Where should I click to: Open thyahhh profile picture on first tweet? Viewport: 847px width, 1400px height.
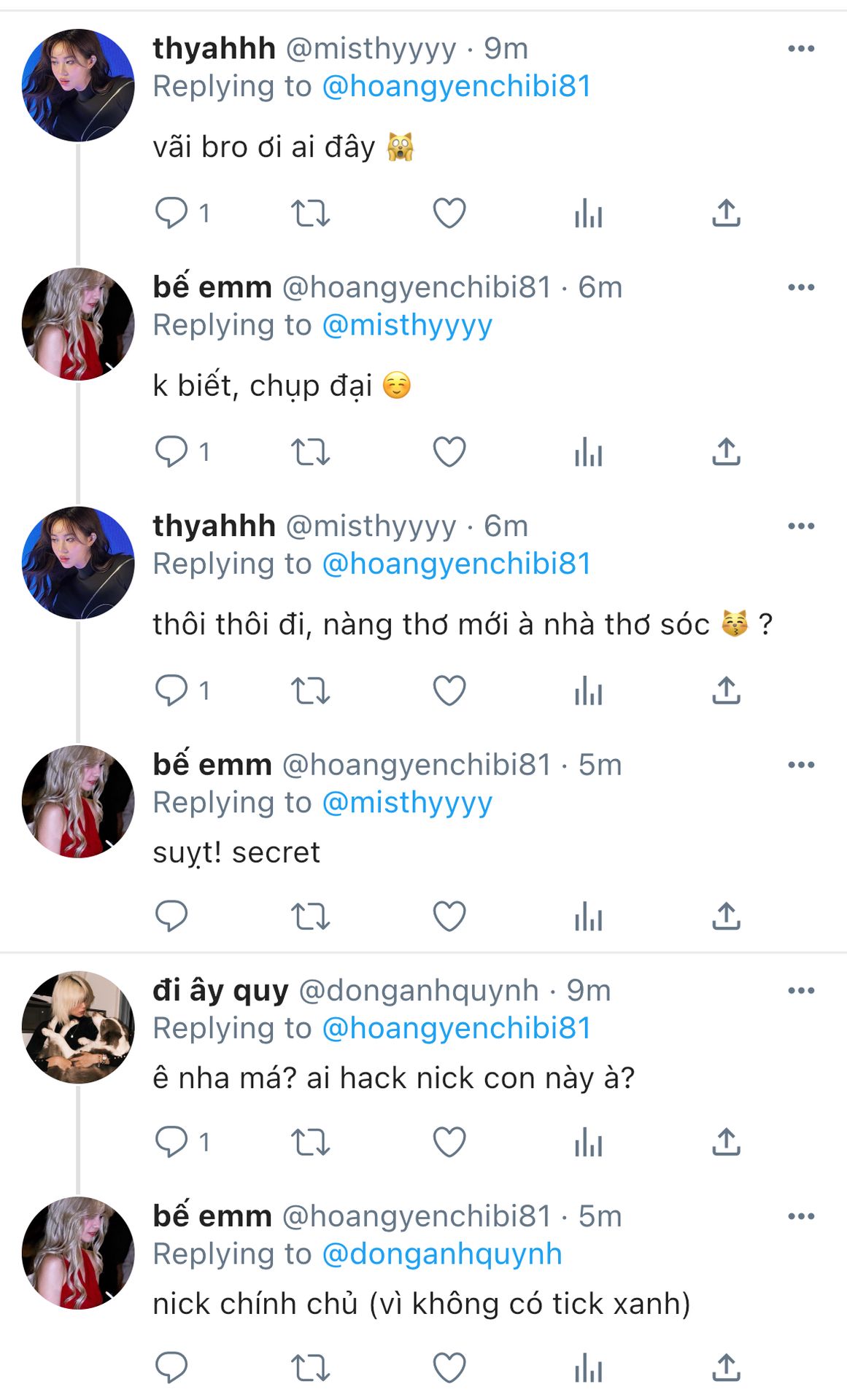pos(78,85)
